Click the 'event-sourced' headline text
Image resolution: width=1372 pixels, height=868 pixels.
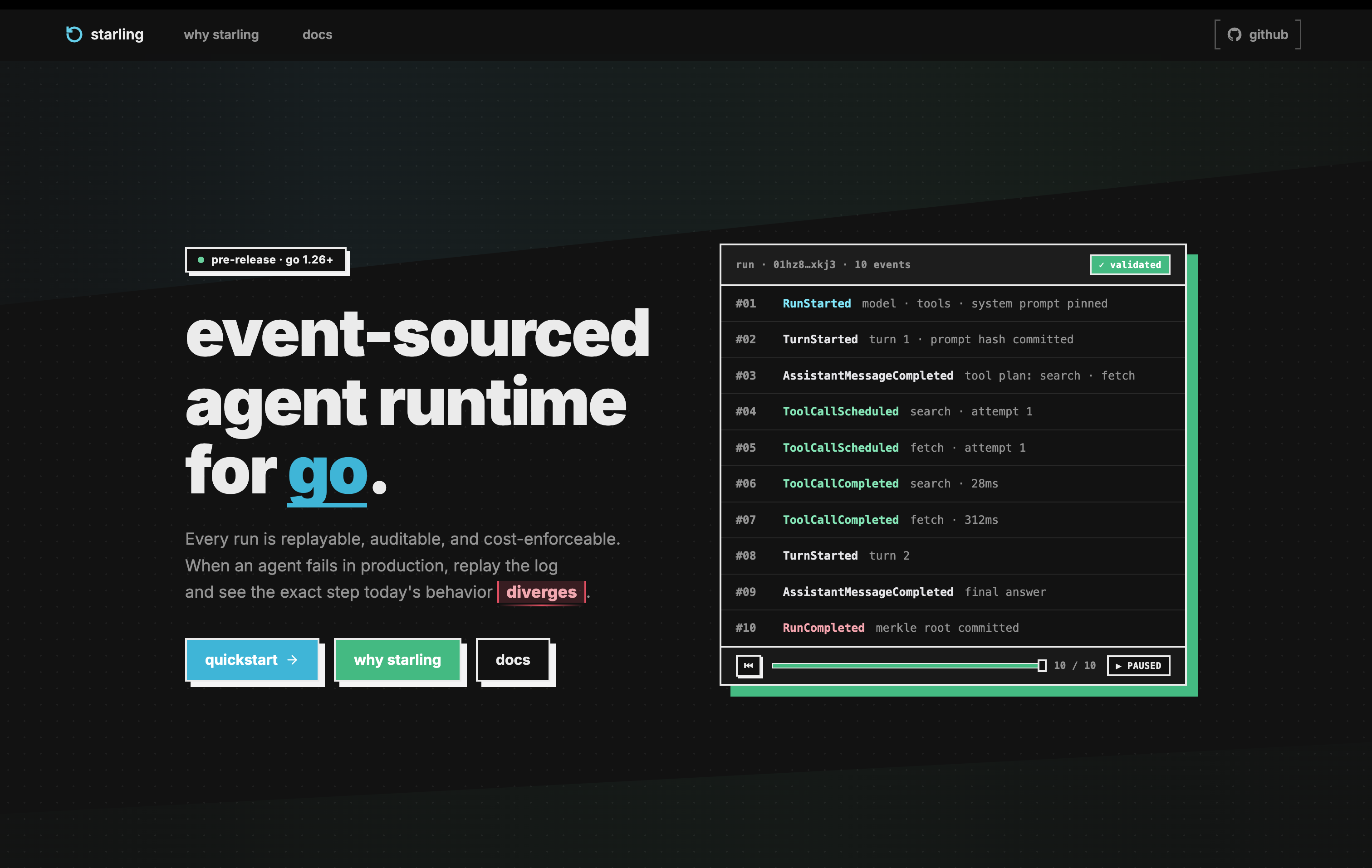(x=417, y=334)
